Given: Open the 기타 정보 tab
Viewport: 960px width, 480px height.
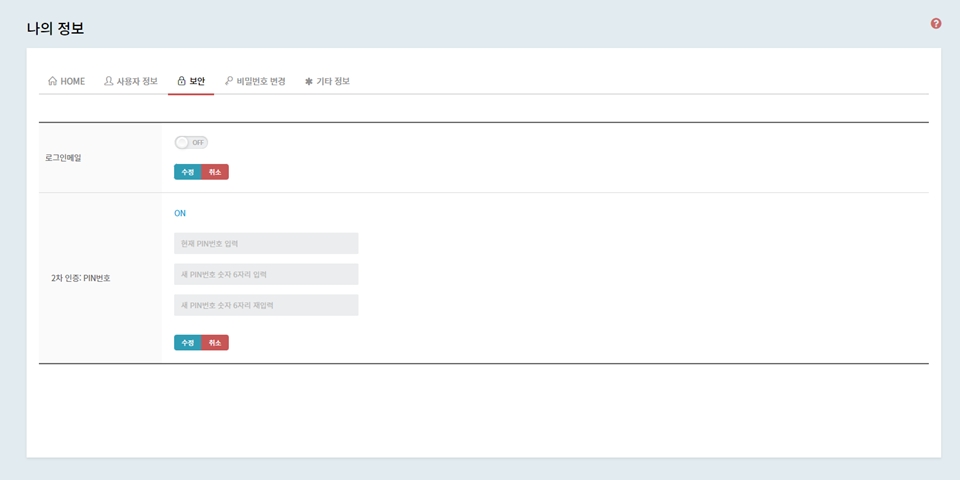Looking at the screenshot, I should (333, 82).
